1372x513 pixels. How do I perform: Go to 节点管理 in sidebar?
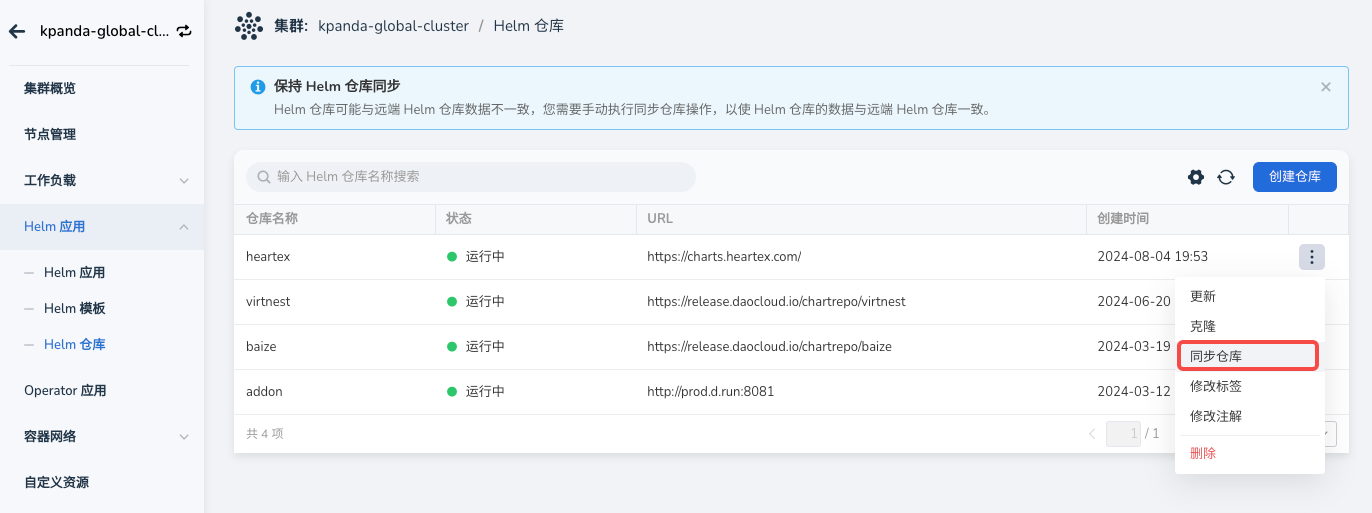tap(50, 134)
